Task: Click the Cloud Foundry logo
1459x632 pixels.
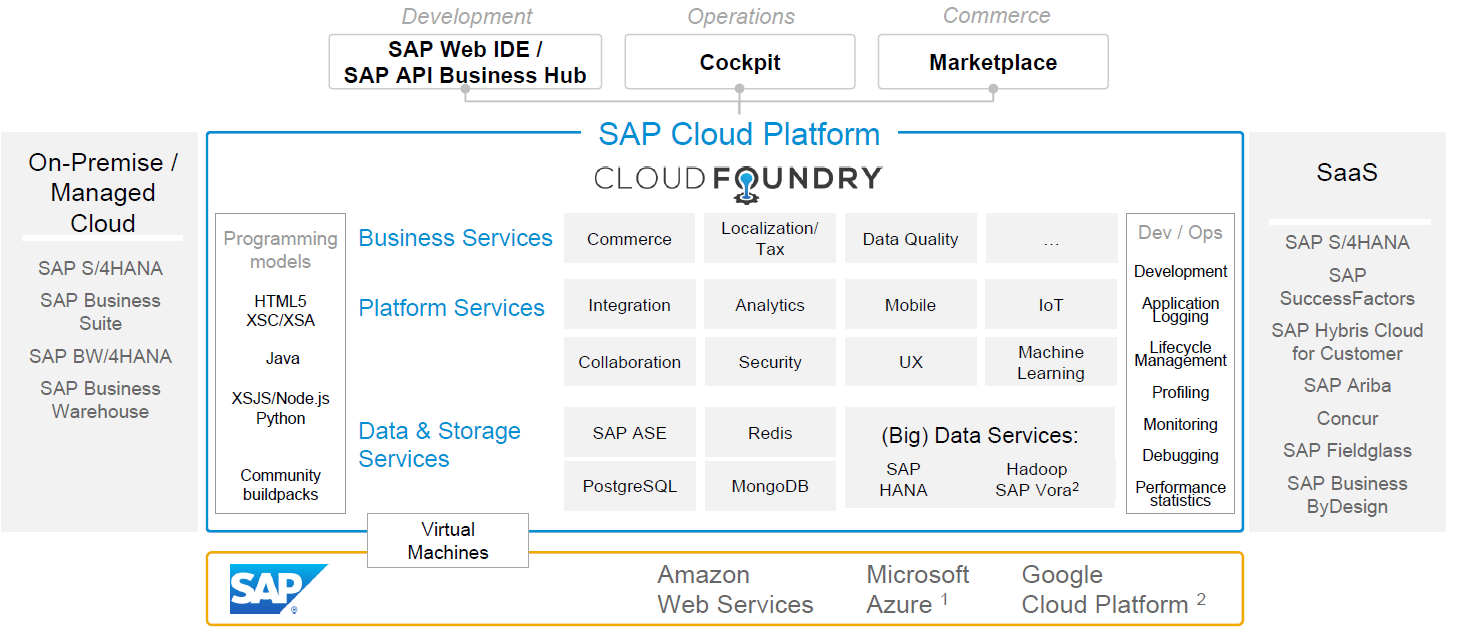Action: 738,180
